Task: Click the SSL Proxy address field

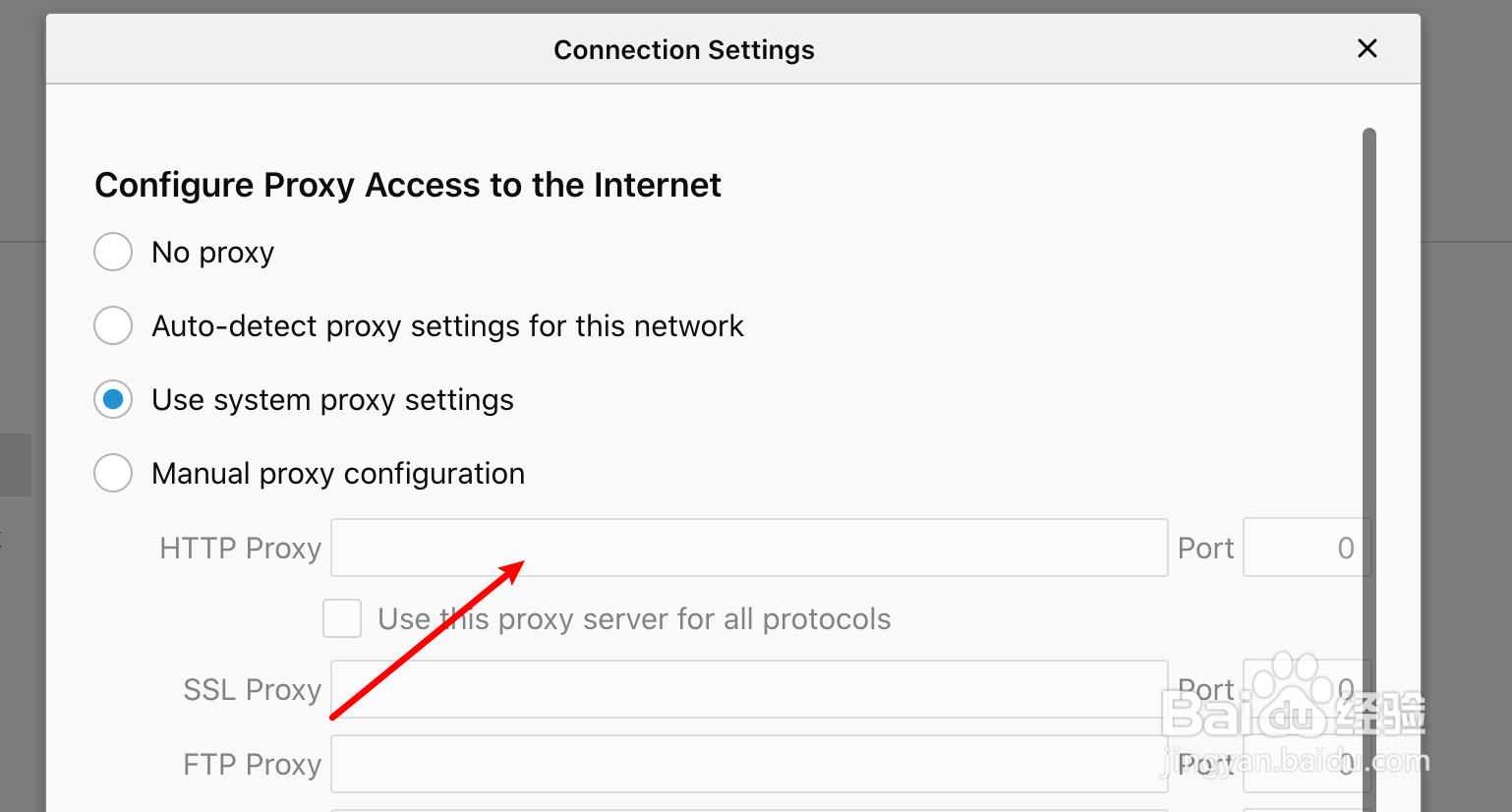Action: [748, 689]
